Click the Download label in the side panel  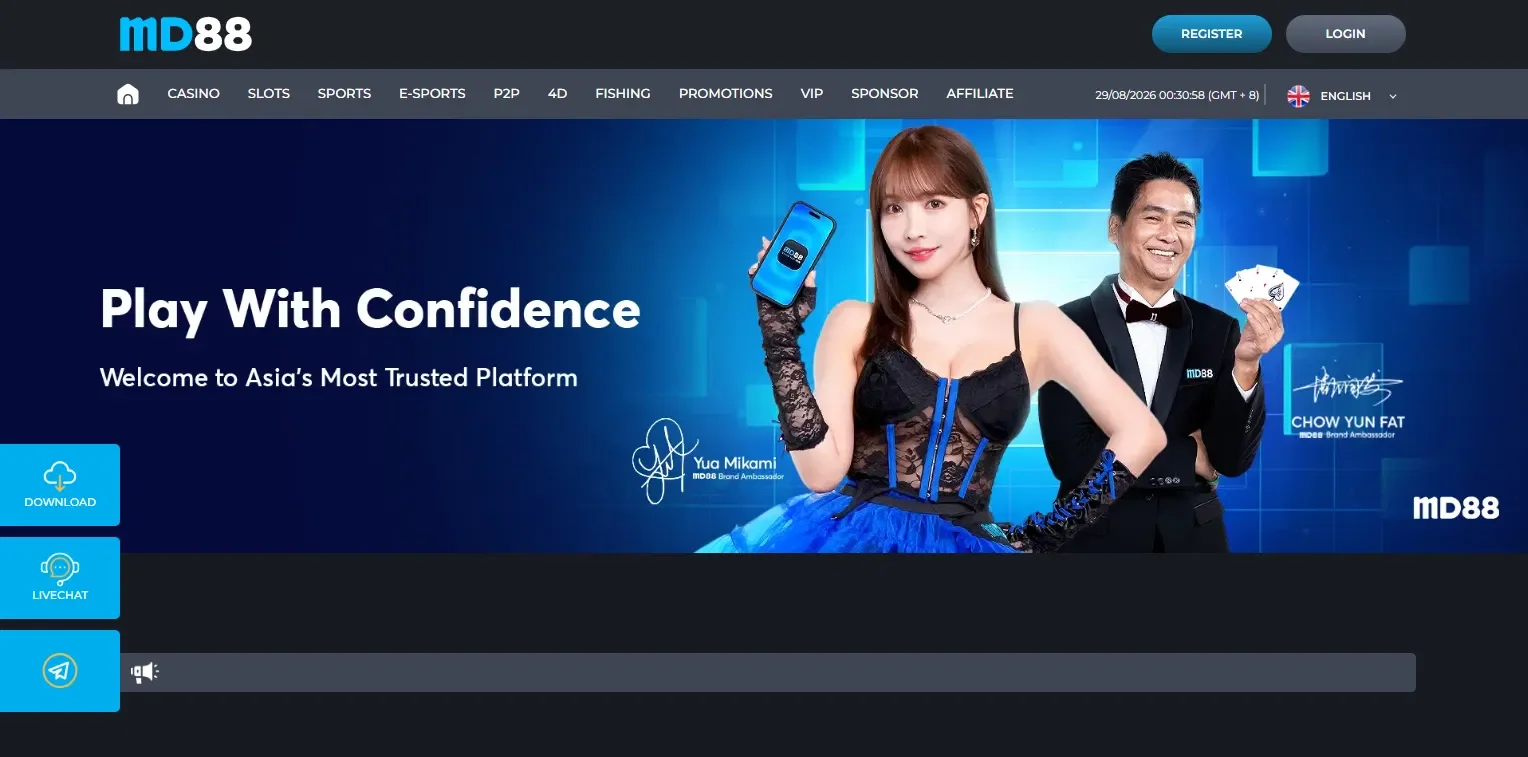point(60,502)
